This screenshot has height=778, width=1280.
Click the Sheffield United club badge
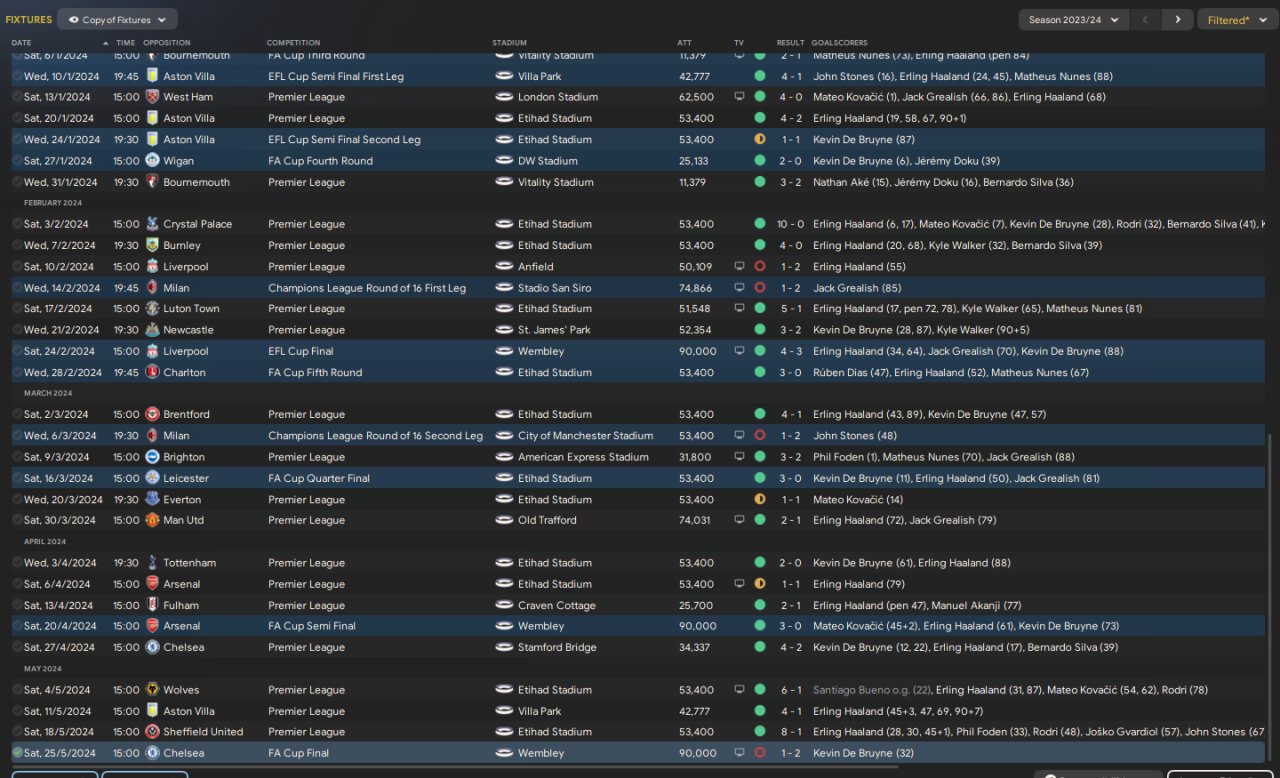(152, 732)
